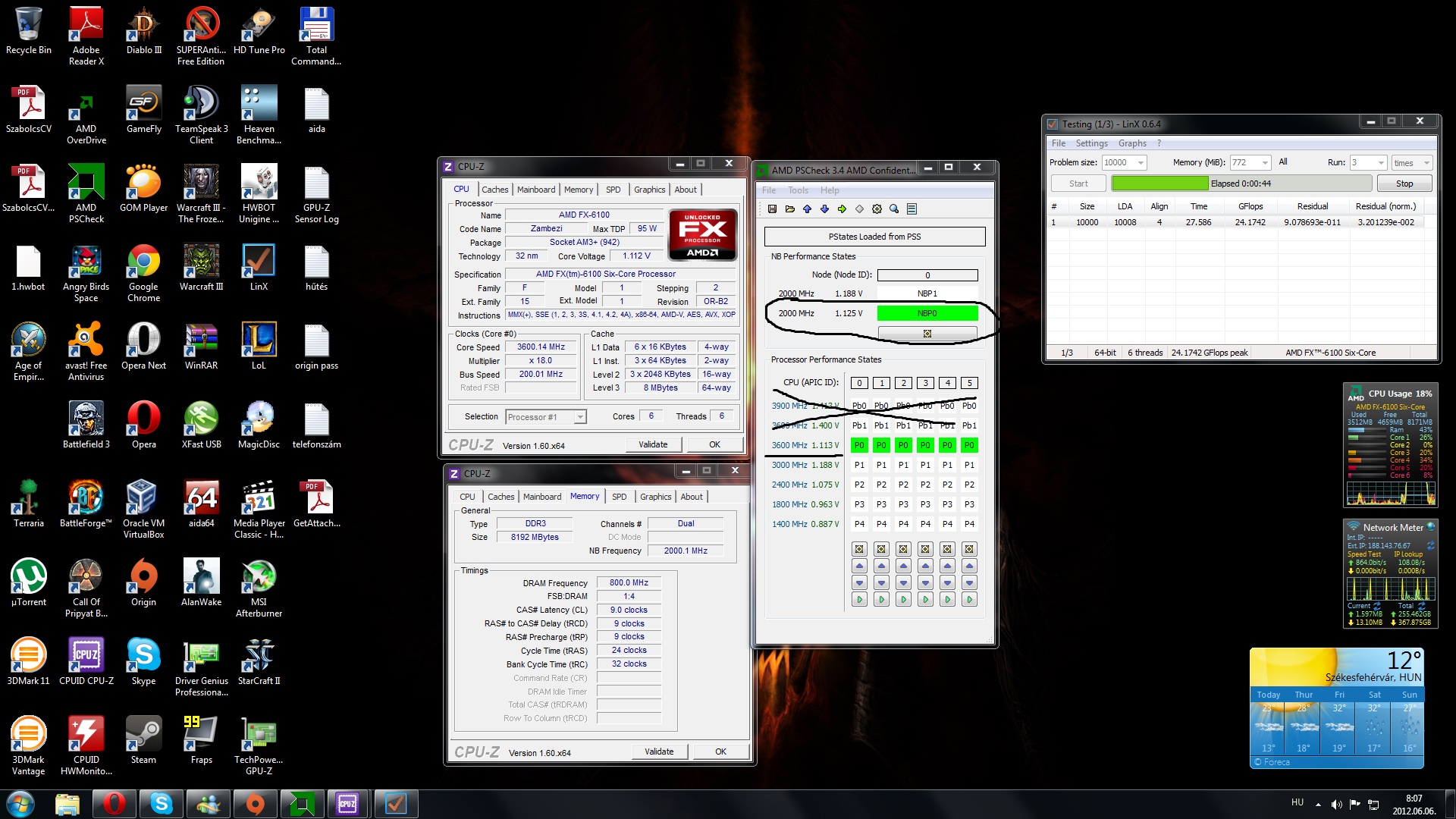Open the Tools menu in PSCheck
Image resolution: width=1456 pixels, height=819 pixels.
(798, 190)
